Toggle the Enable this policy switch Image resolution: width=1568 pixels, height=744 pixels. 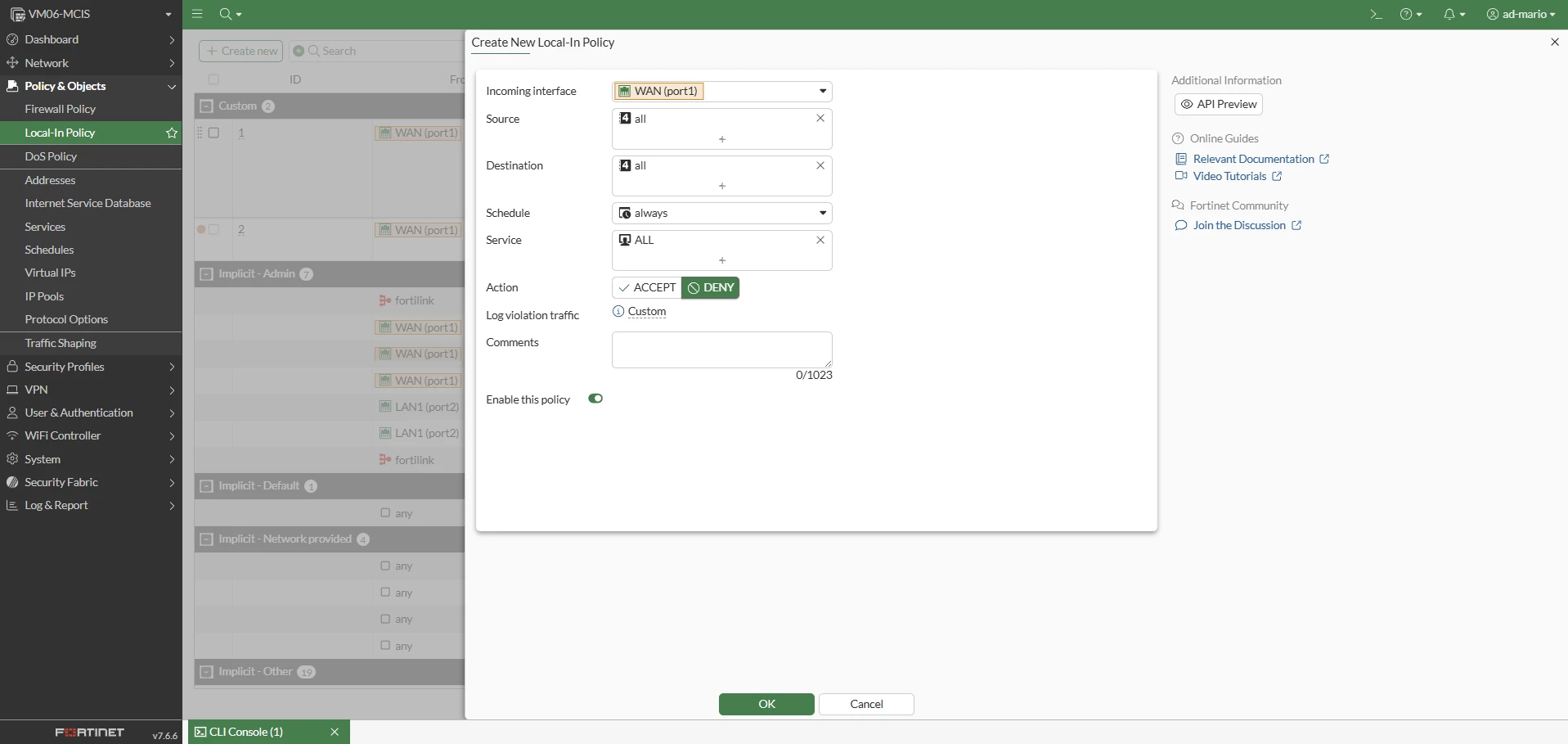tap(595, 399)
